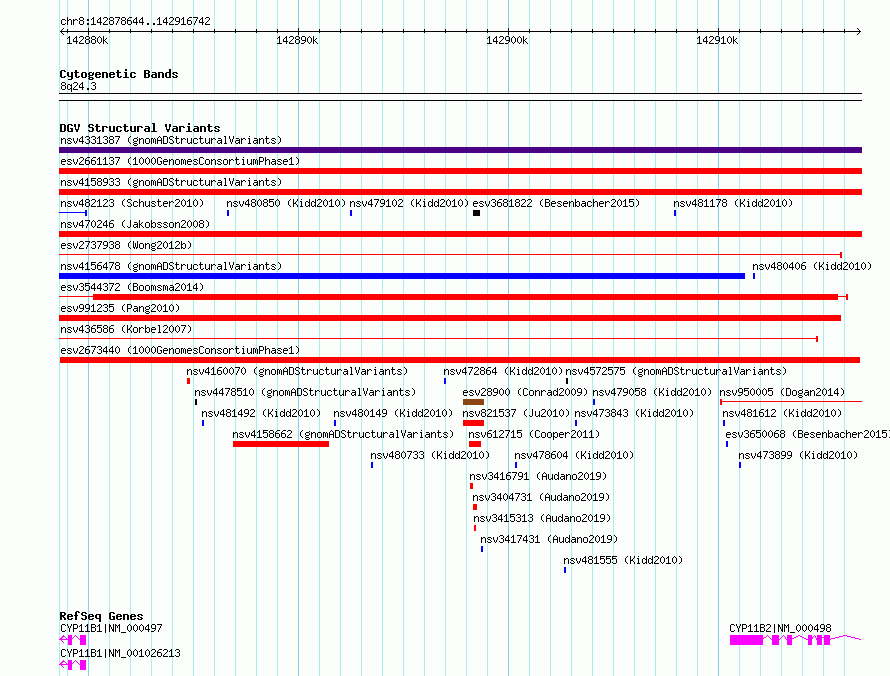Image resolution: width=890 pixels, height=676 pixels.
Task: Select nsv473843 (Kidd2010) variant label
Action: point(634,413)
